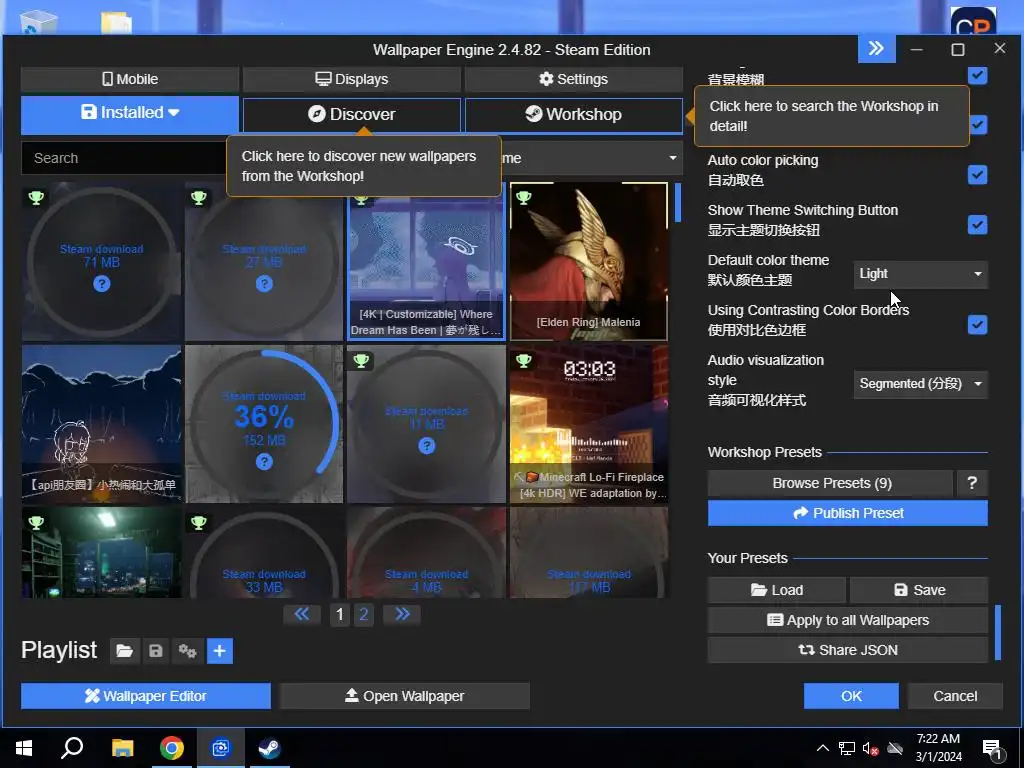1024x768 pixels.
Task: Click Open Wallpaper button
Action: tap(404, 696)
